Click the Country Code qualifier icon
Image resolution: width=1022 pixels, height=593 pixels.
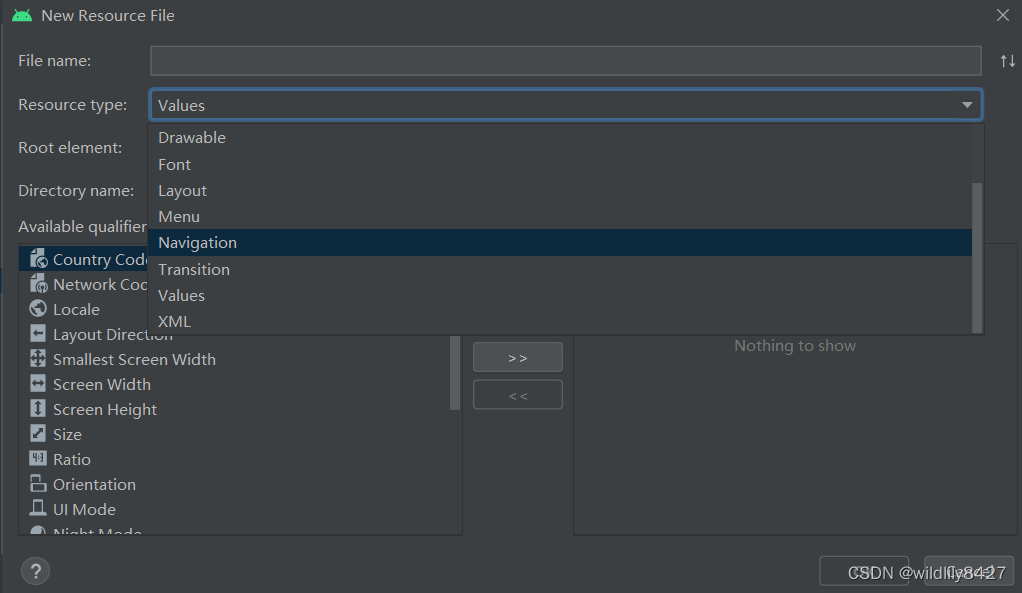(38, 259)
